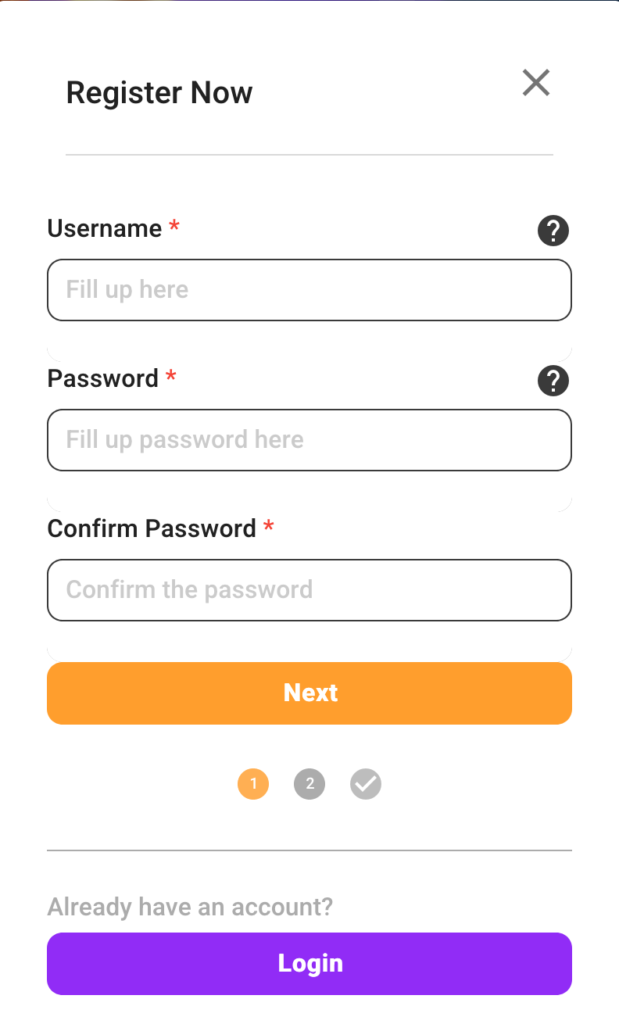Click the orange highlighted step one marker
This screenshot has width=619, height=1024.
(x=253, y=784)
